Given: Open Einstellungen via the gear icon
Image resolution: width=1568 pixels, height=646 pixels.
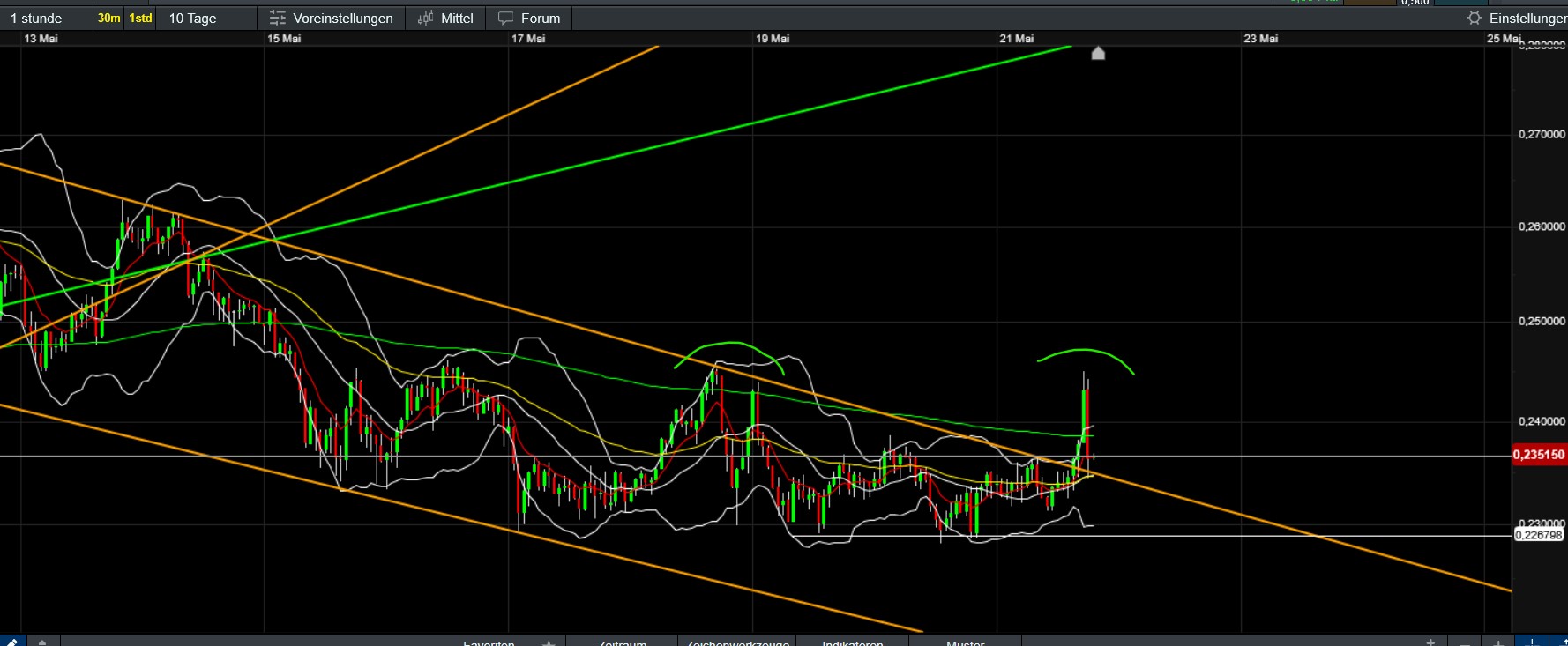Looking at the screenshot, I should click(x=1474, y=18).
